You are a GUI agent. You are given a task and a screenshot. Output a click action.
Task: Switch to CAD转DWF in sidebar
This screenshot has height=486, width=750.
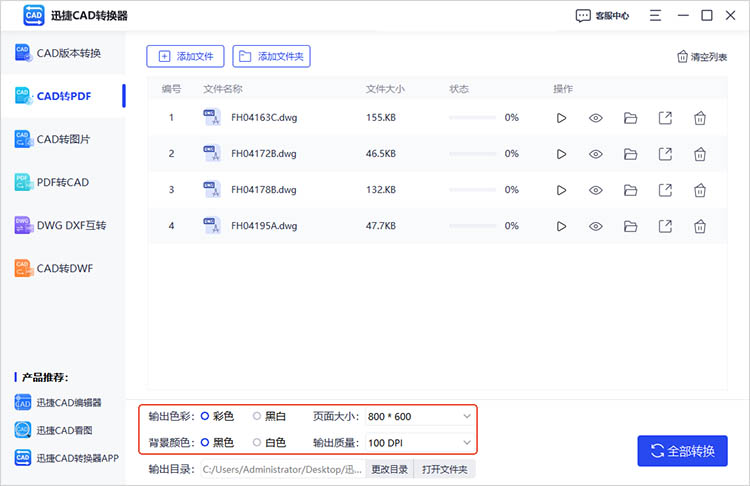coord(63,268)
